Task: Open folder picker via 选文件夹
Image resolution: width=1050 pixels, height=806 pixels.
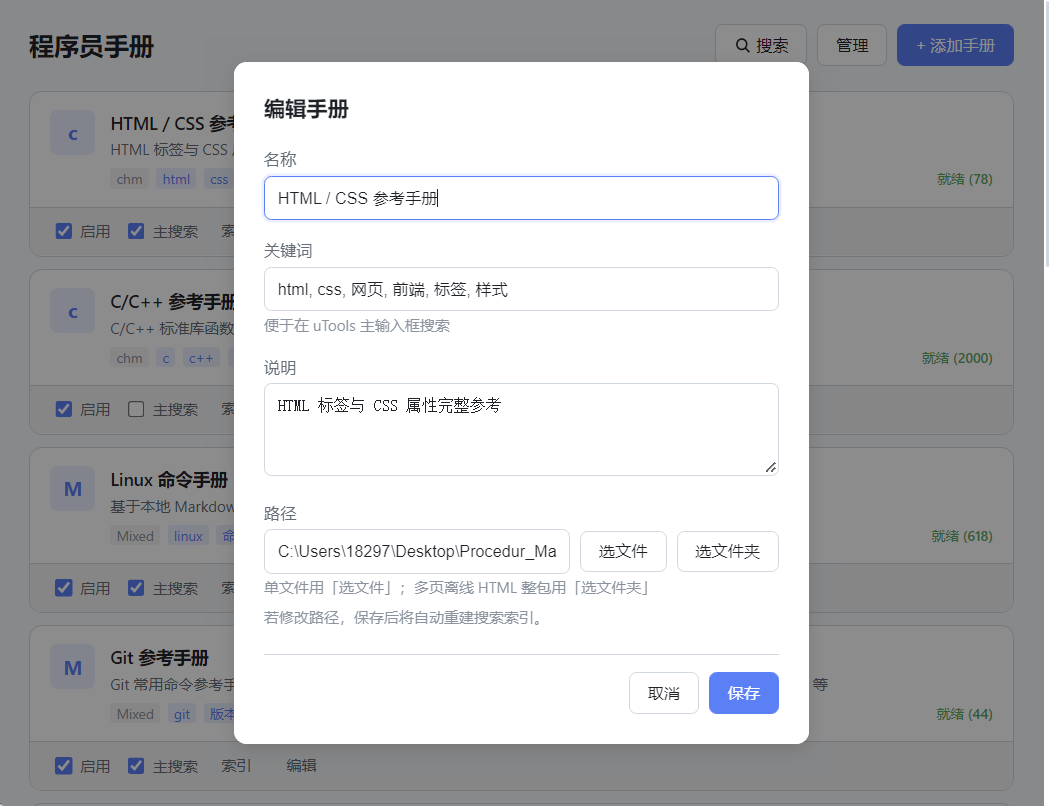Action: pyautogui.click(x=727, y=551)
